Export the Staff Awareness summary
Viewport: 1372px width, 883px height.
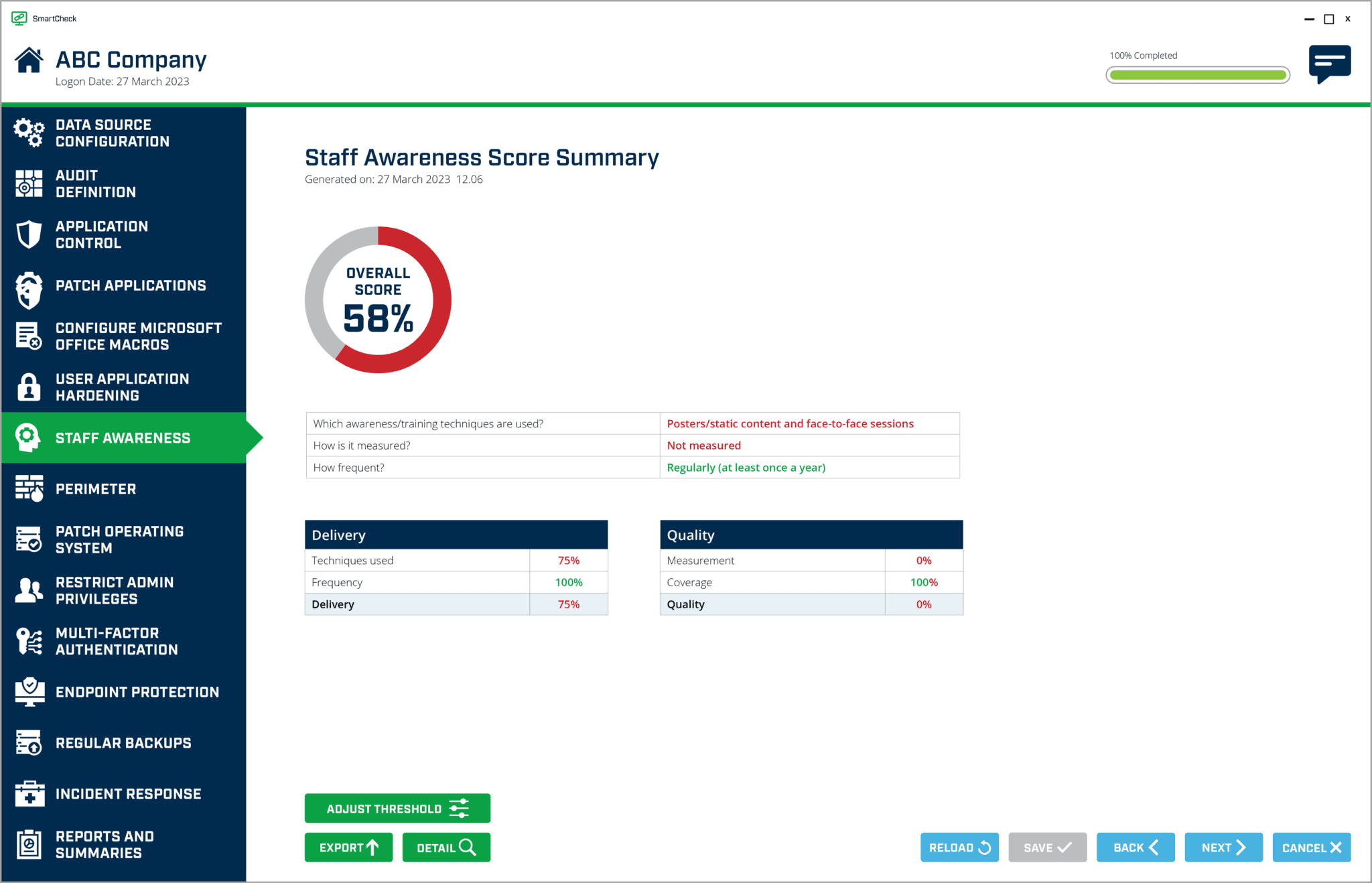348,847
